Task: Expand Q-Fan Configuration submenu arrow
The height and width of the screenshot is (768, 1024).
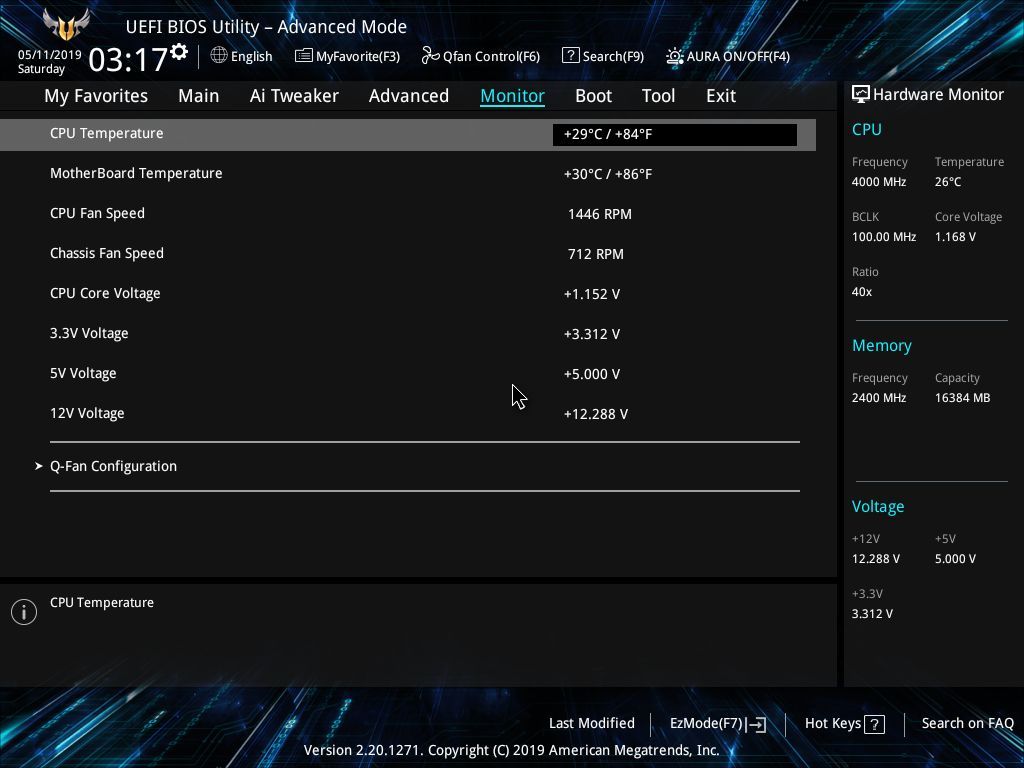Action: 39,466
